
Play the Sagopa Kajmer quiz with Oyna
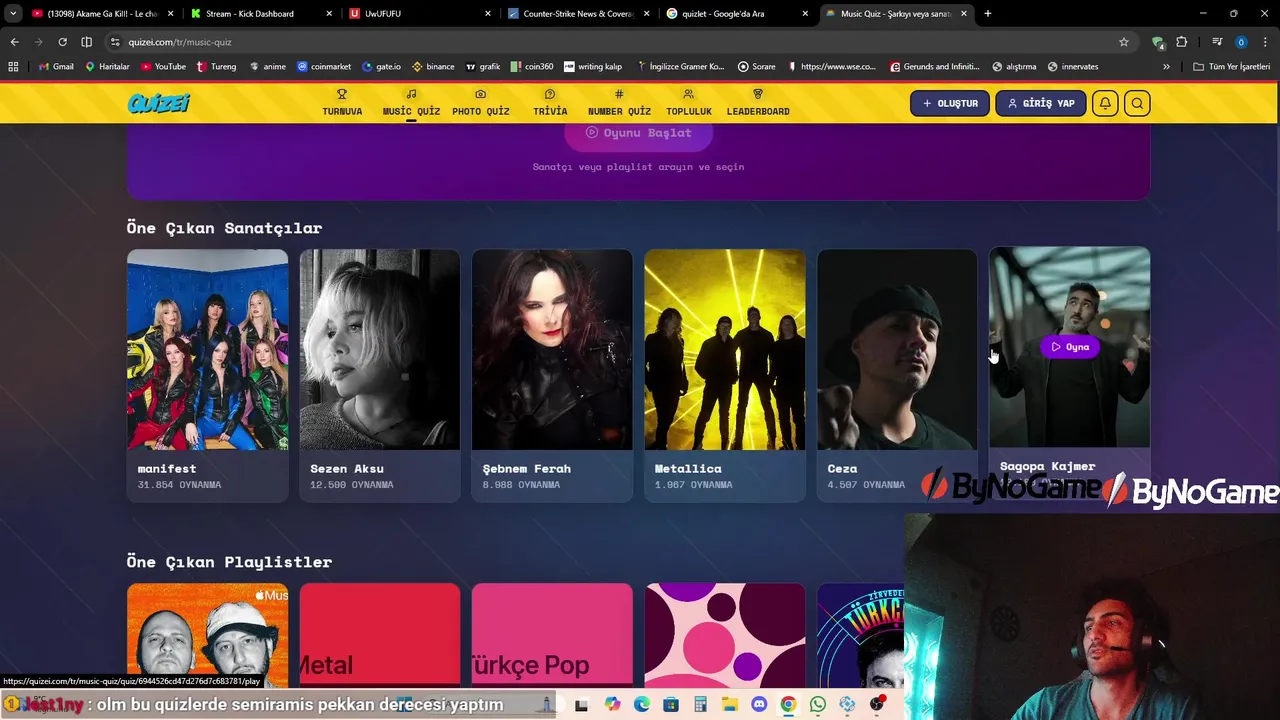click(1070, 347)
